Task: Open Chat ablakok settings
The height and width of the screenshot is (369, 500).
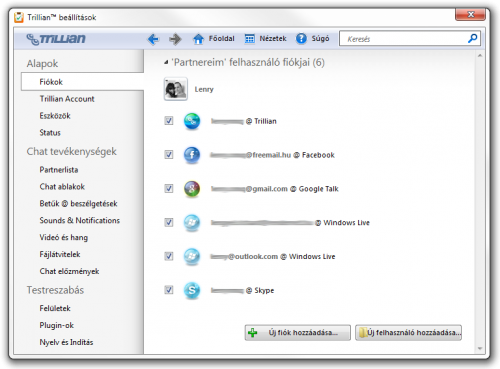Action: [62, 187]
